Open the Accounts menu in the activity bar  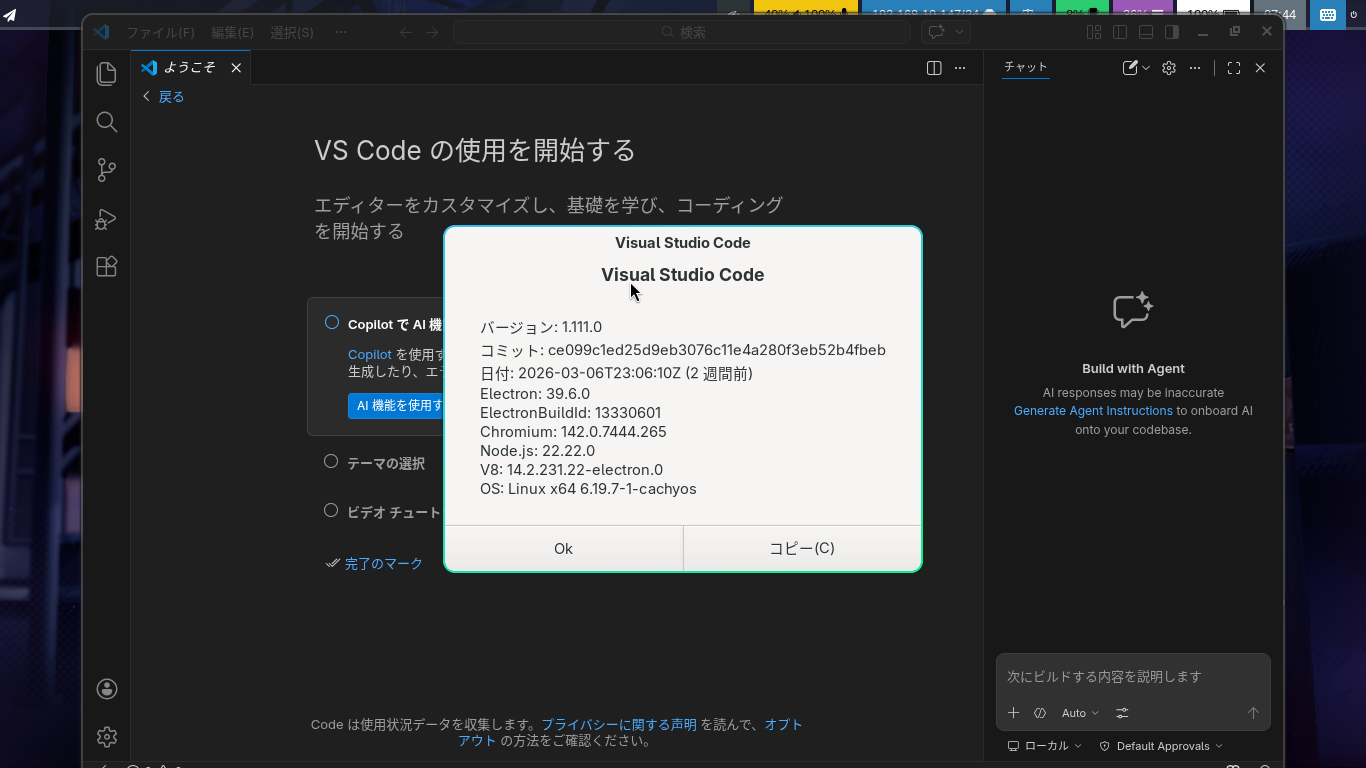pyautogui.click(x=107, y=689)
